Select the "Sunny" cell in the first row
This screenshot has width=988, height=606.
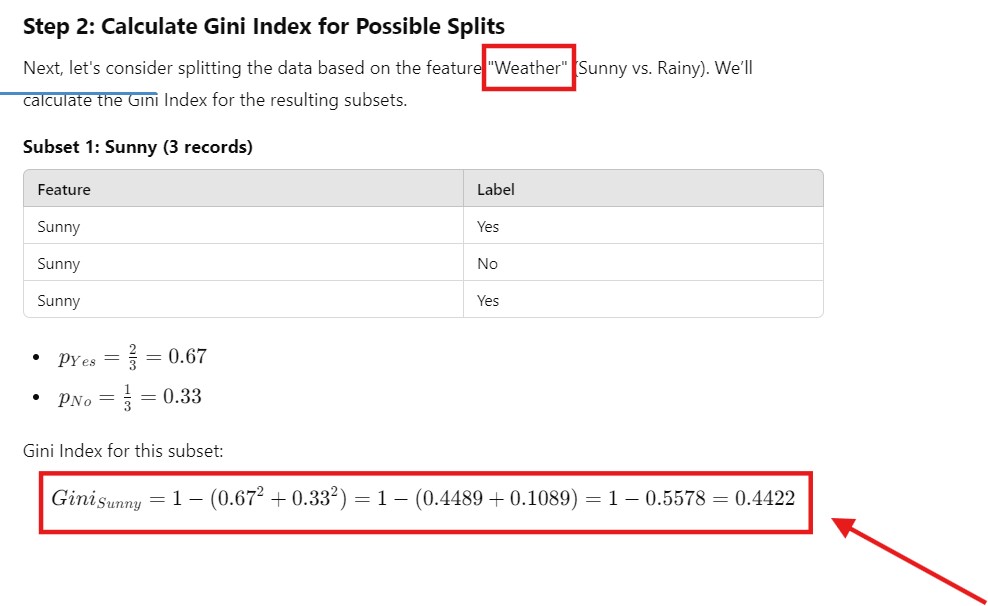[58, 227]
